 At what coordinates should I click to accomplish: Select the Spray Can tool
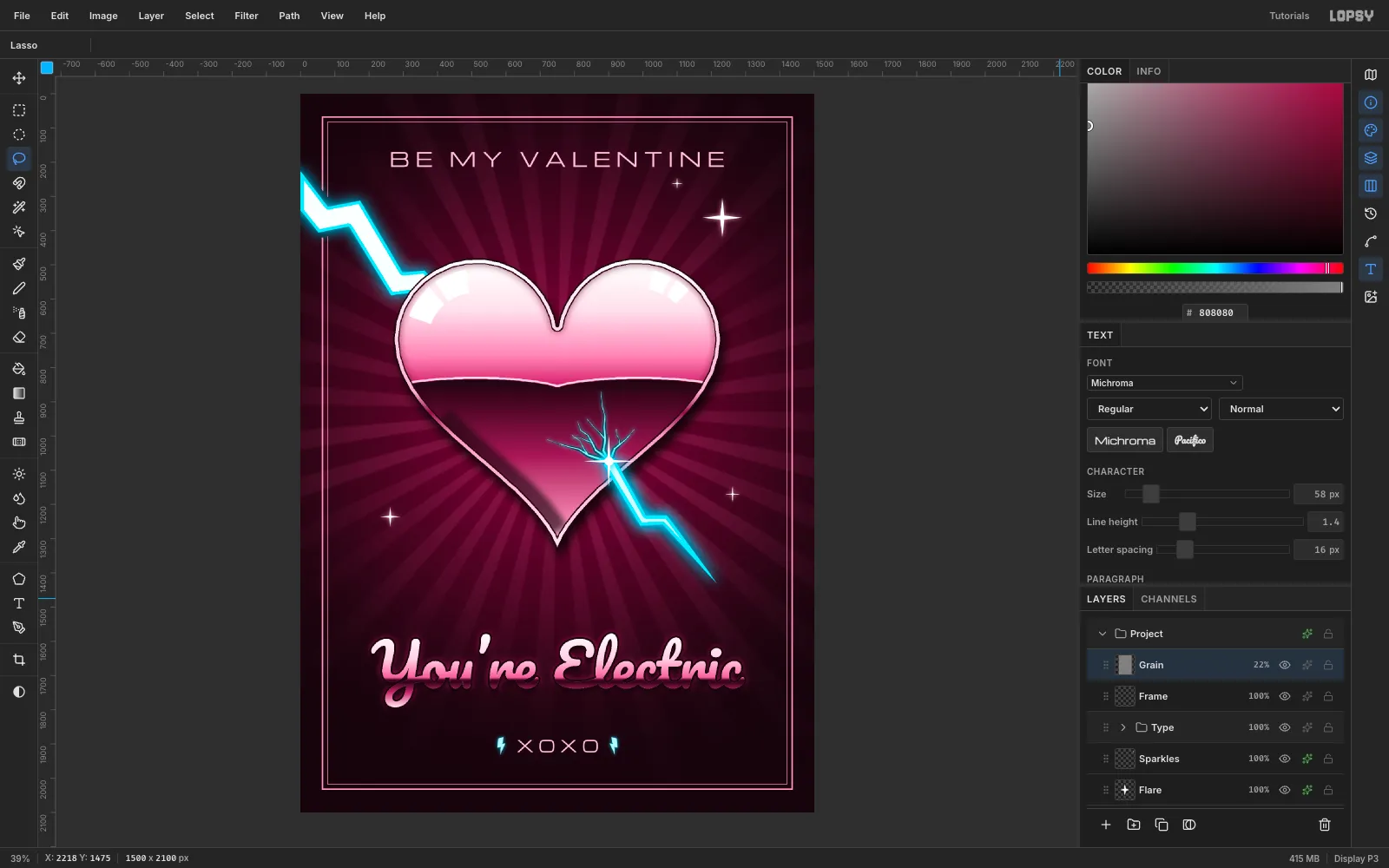pos(19,312)
